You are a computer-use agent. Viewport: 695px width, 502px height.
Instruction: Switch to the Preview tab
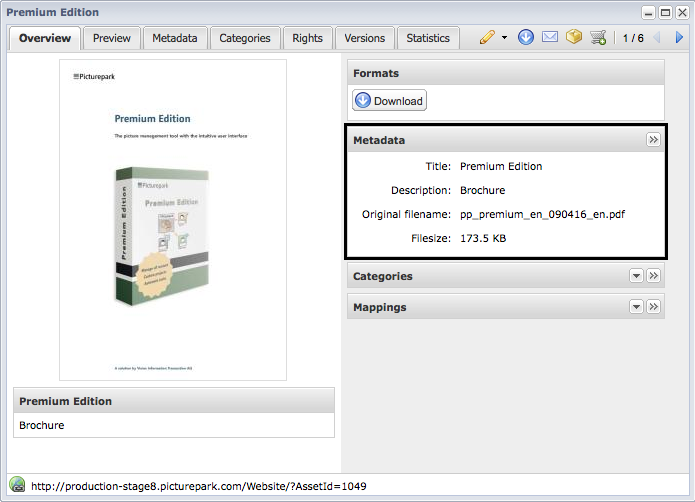point(112,39)
